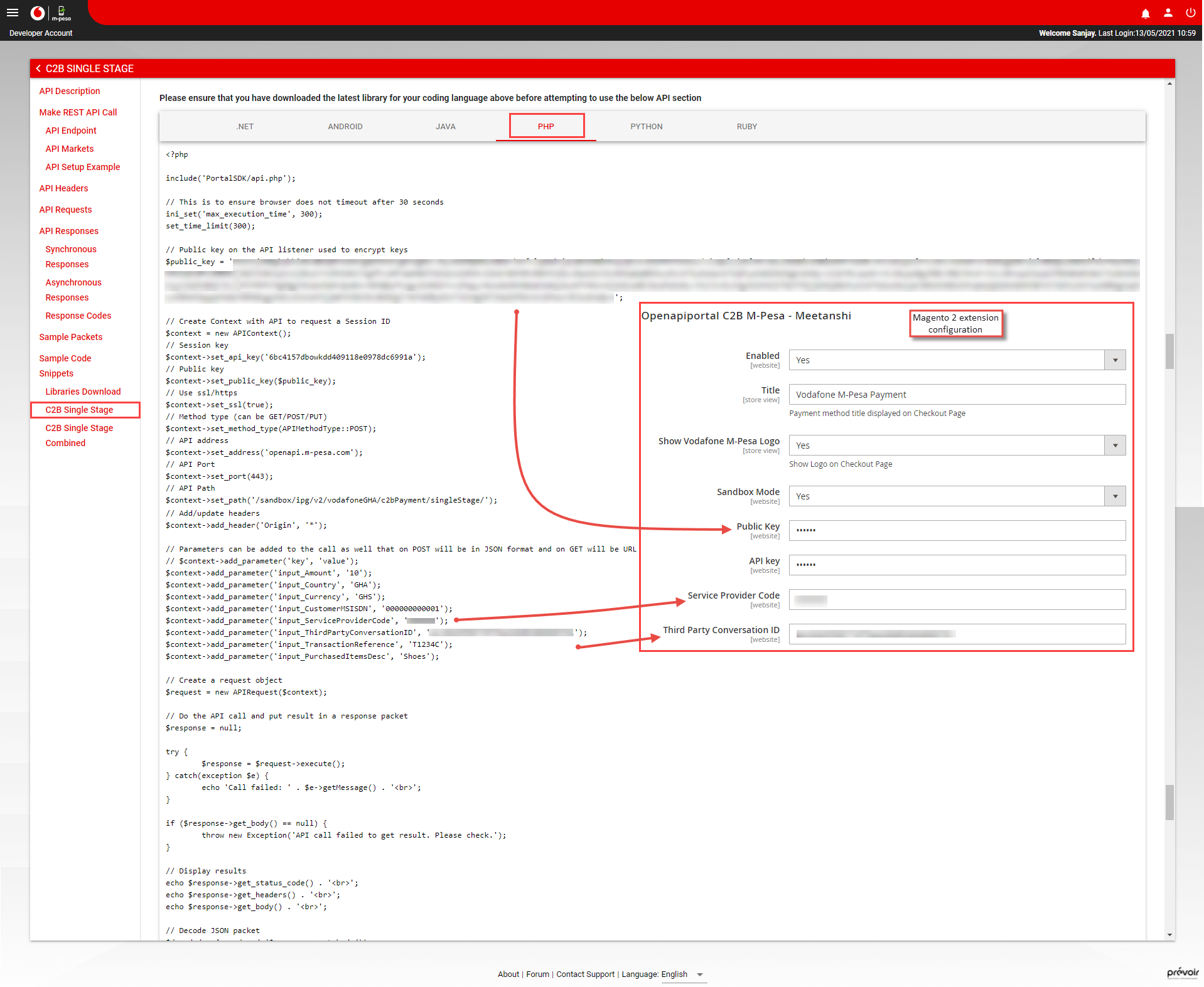
Task: Open the Show Vodafone M-Pesa Logo dropdown
Action: click(1115, 445)
